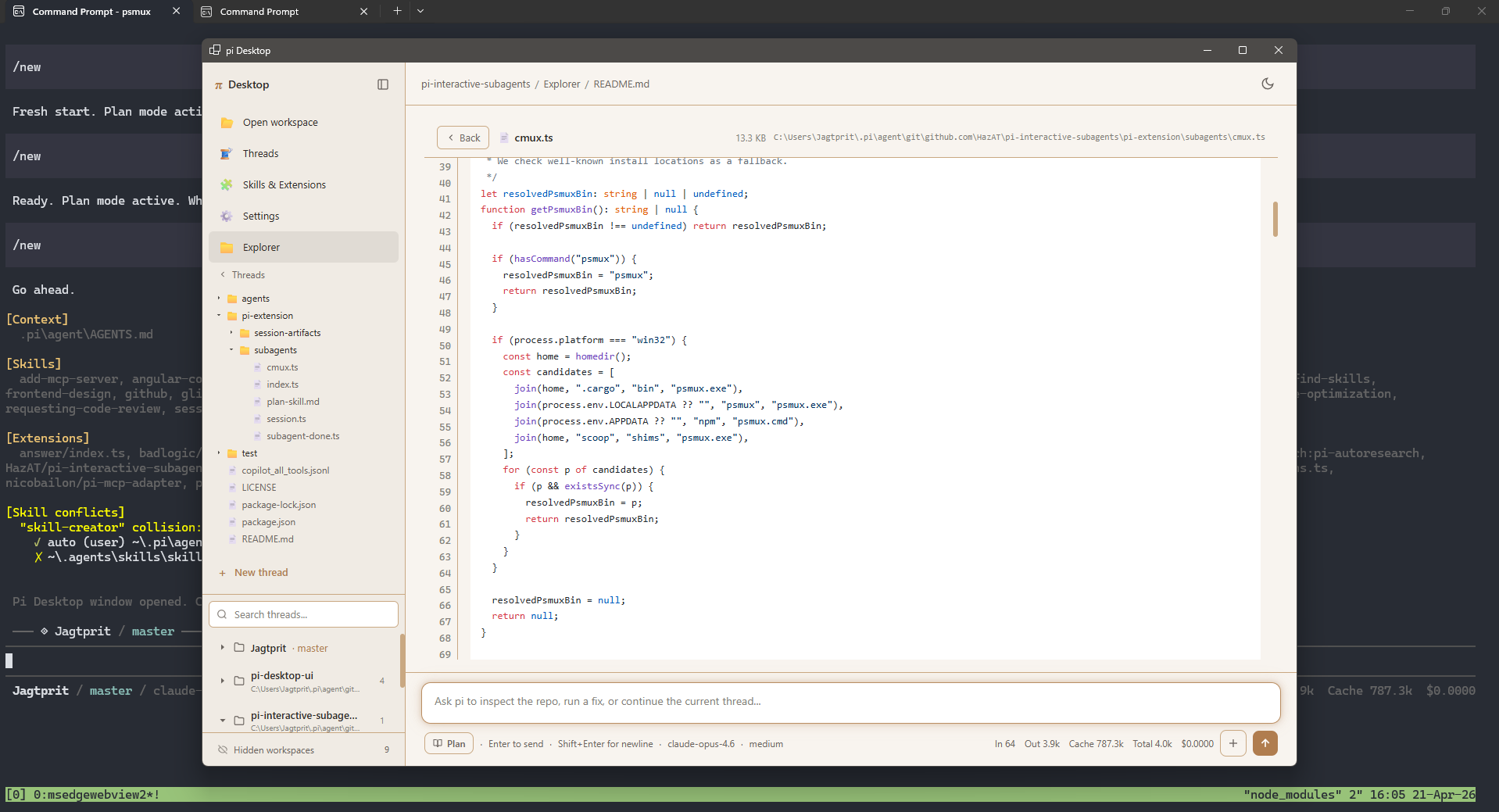Send message with orange arrow button
1499x812 pixels.
click(x=1265, y=743)
